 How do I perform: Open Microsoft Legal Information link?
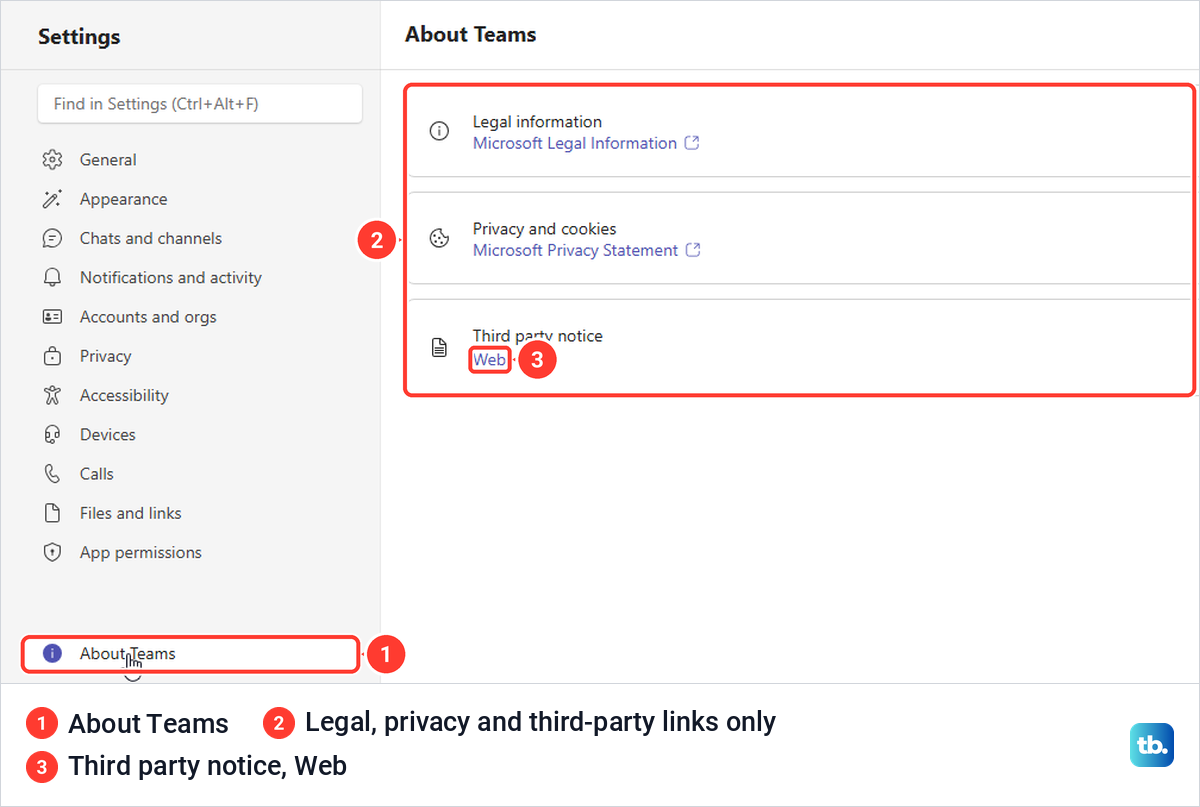point(575,143)
